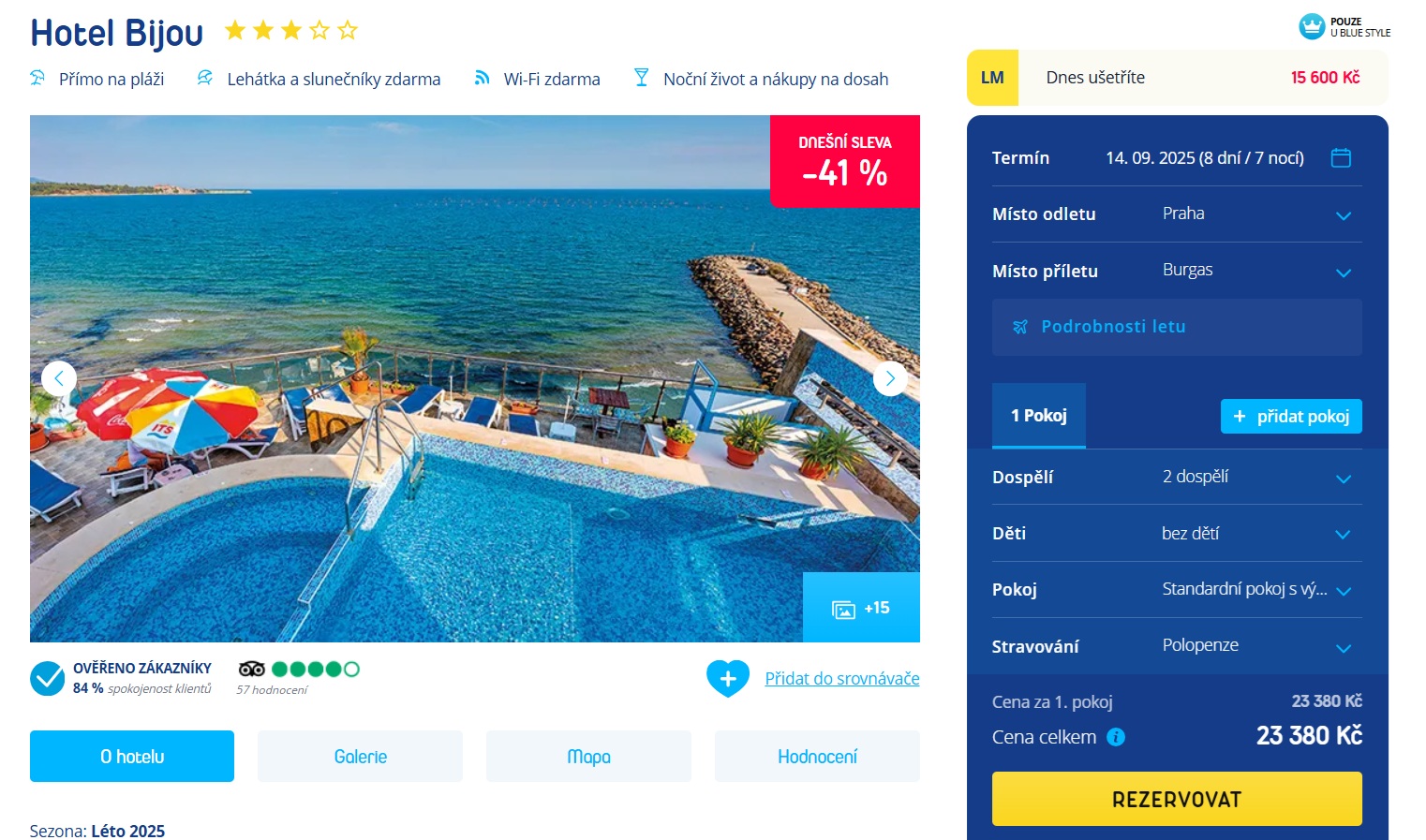Open the Stravování Polopenze dropdown
Image resolution: width=1426 pixels, height=840 pixels.
[x=1177, y=646]
